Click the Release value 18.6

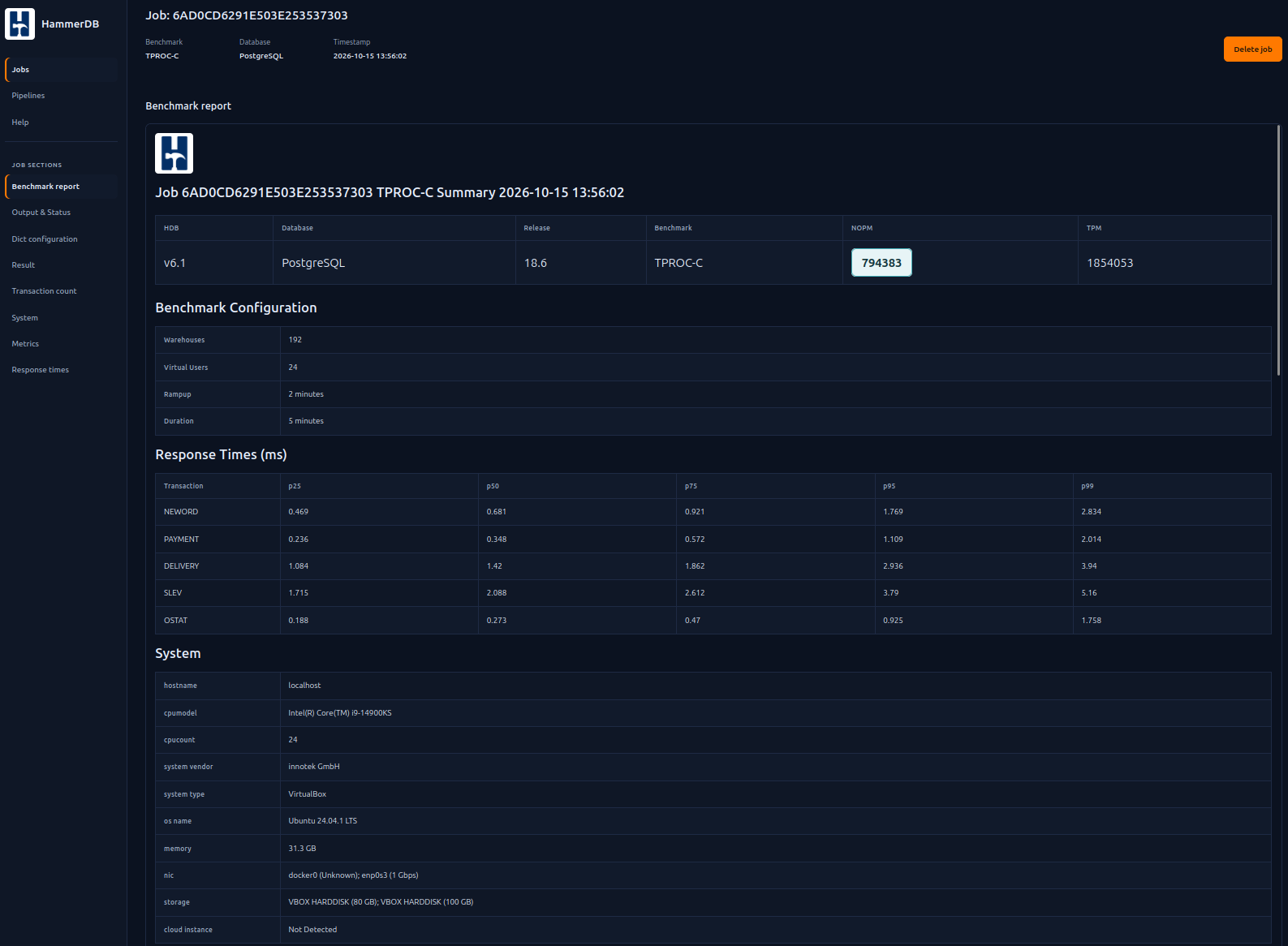click(x=536, y=263)
